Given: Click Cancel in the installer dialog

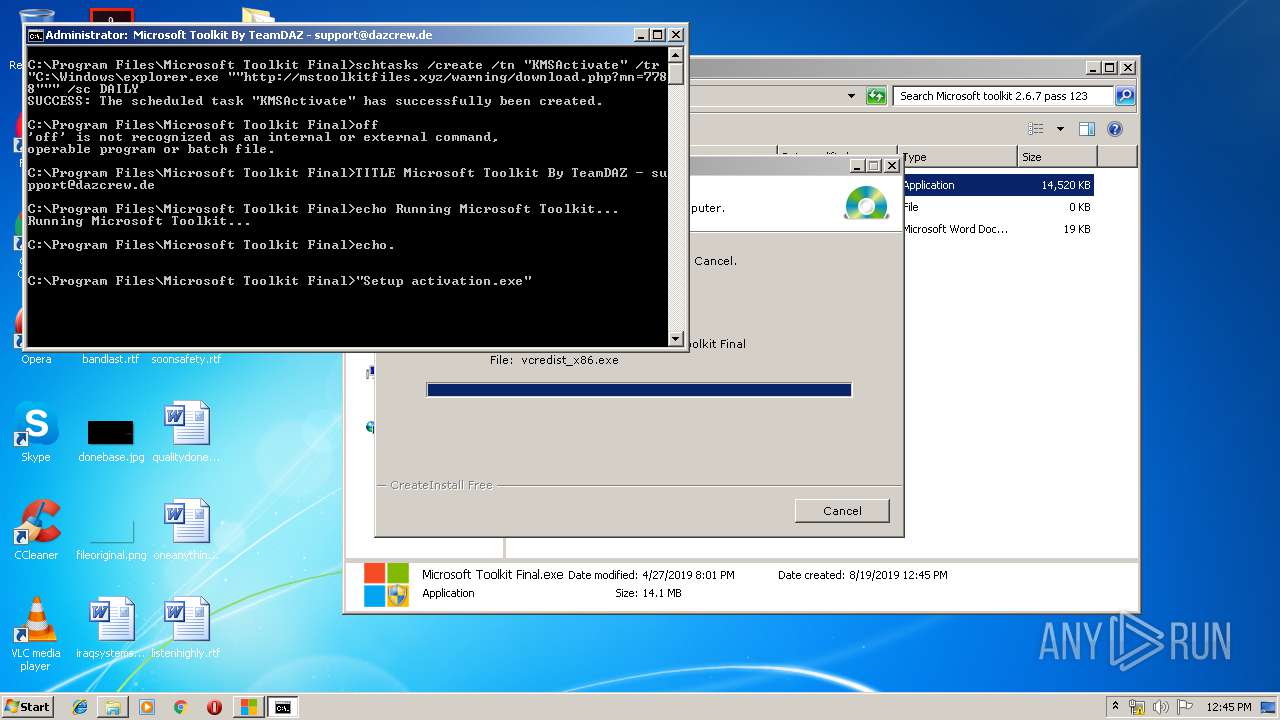Looking at the screenshot, I should point(842,510).
